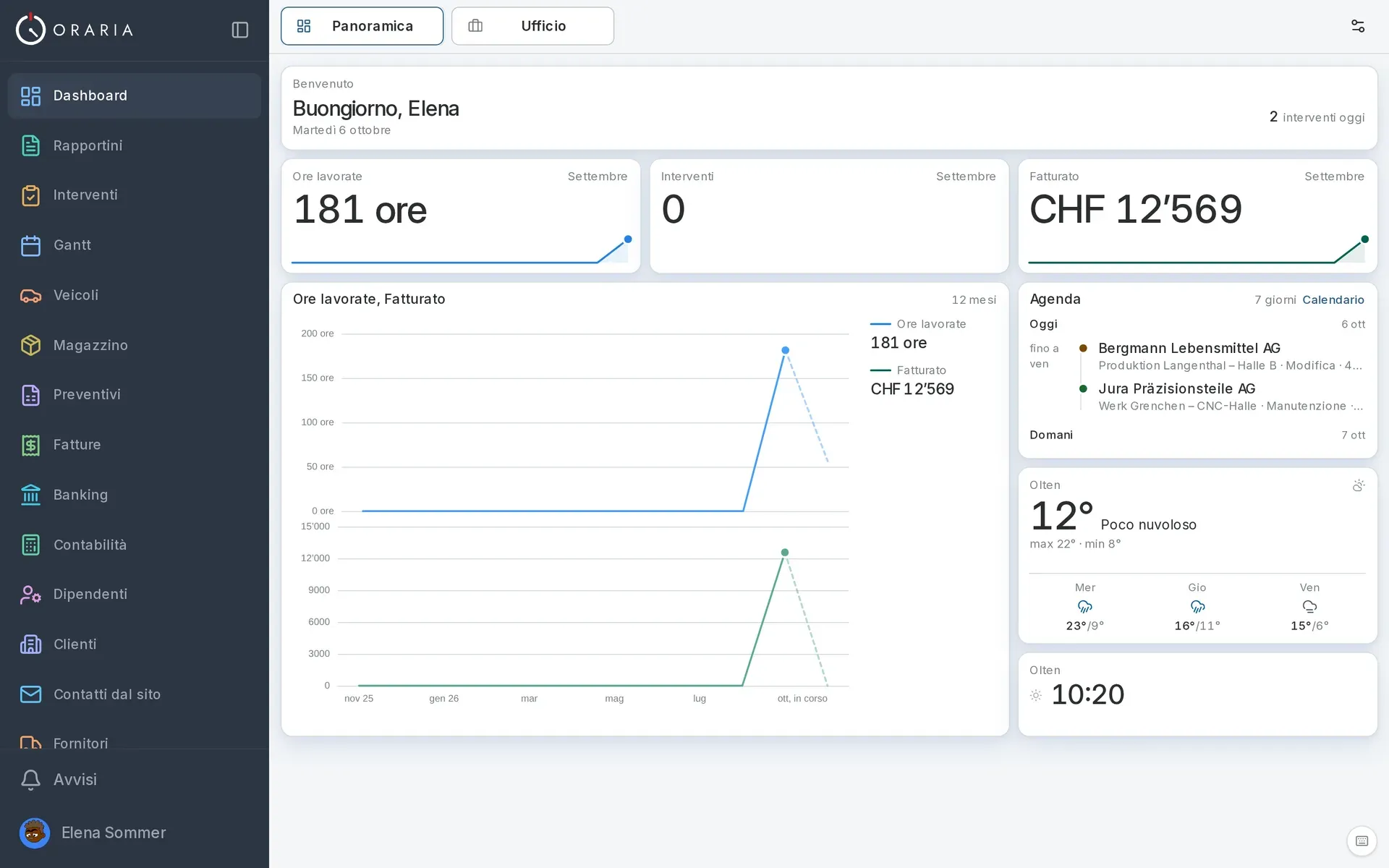
Task: Click the '12 mesi' chart range label
Action: (x=974, y=299)
